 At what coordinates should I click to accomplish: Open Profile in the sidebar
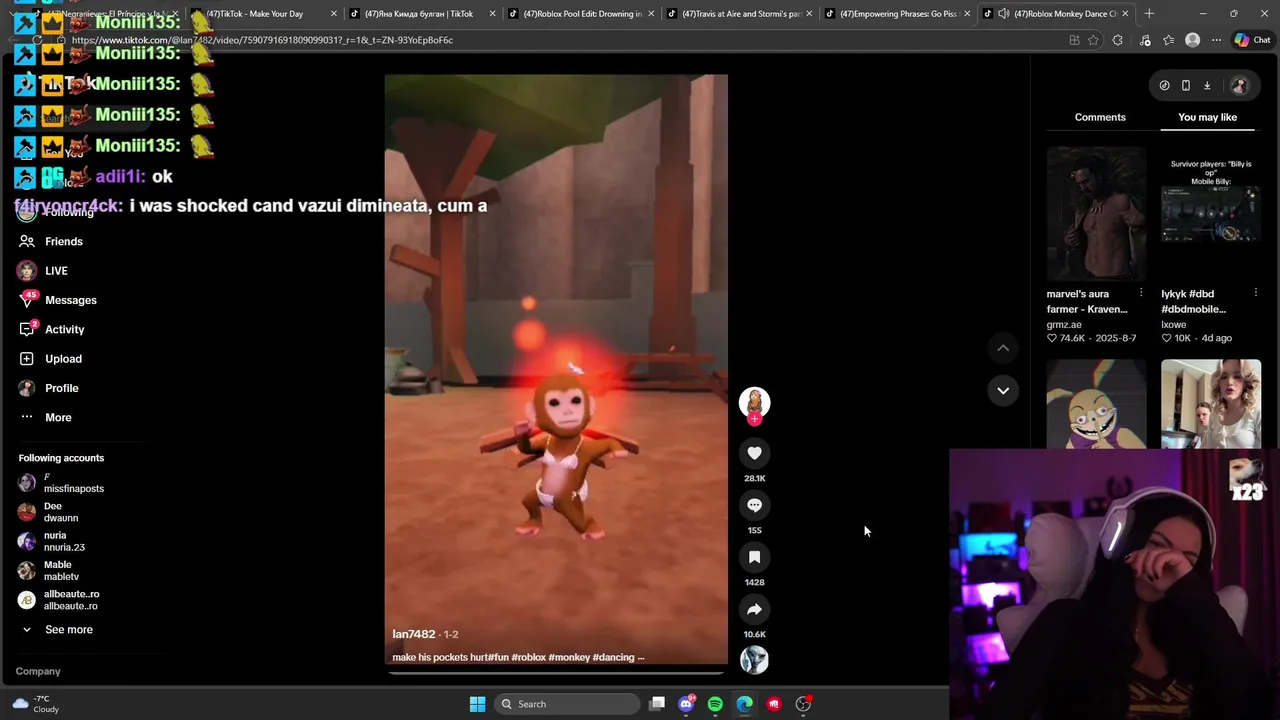61,388
